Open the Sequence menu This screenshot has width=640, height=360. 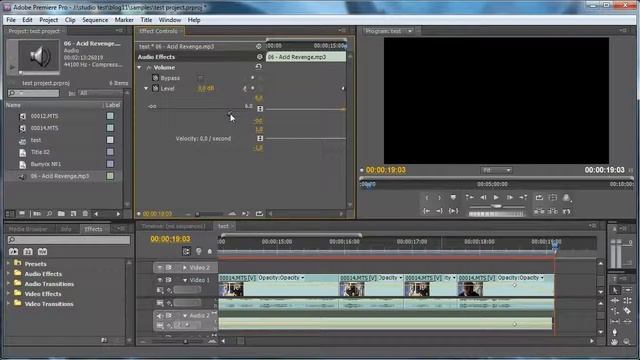95,20
